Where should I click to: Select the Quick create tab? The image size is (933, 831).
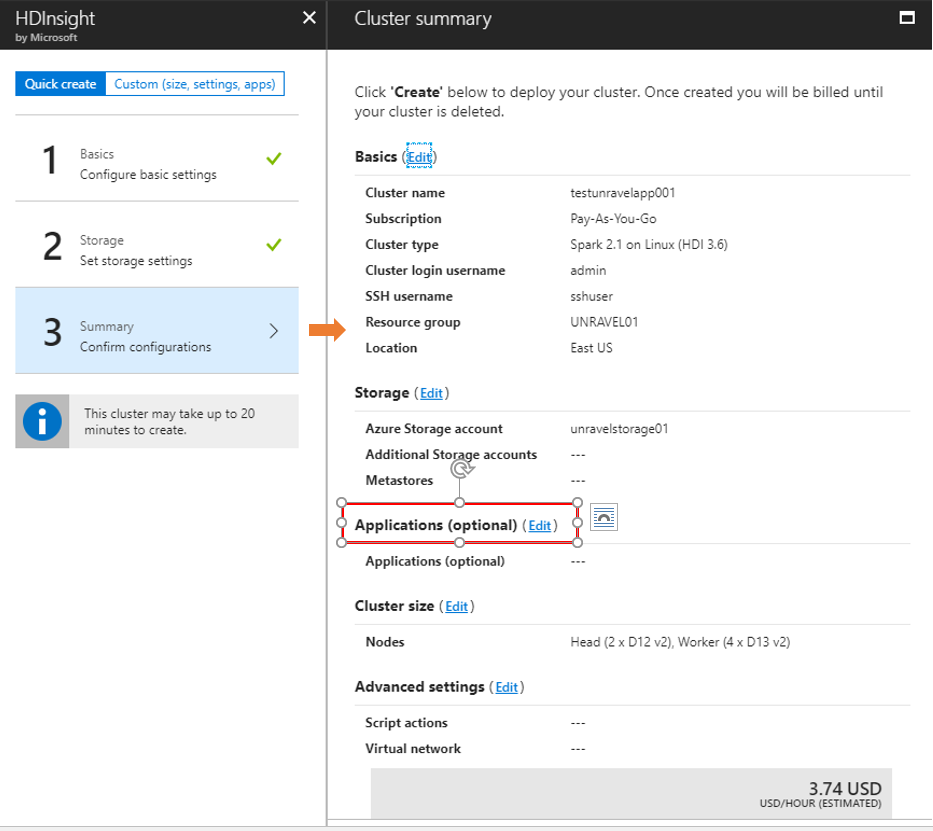click(x=61, y=84)
